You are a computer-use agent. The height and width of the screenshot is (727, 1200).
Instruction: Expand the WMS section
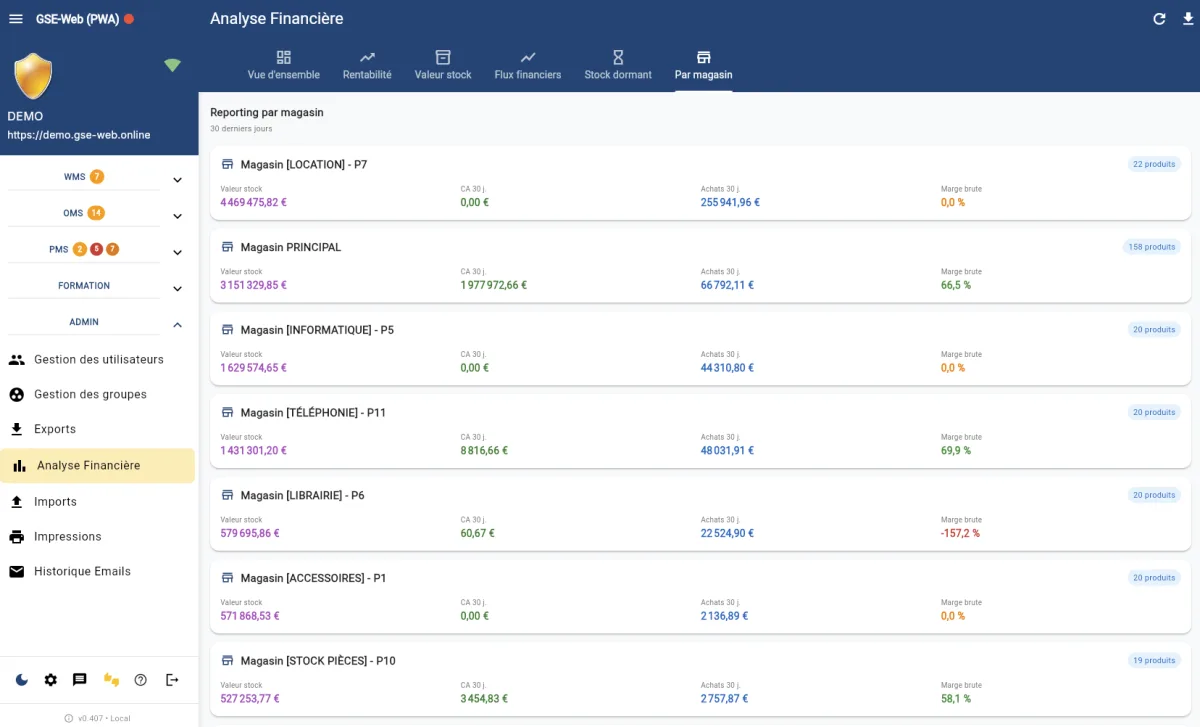(177, 180)
